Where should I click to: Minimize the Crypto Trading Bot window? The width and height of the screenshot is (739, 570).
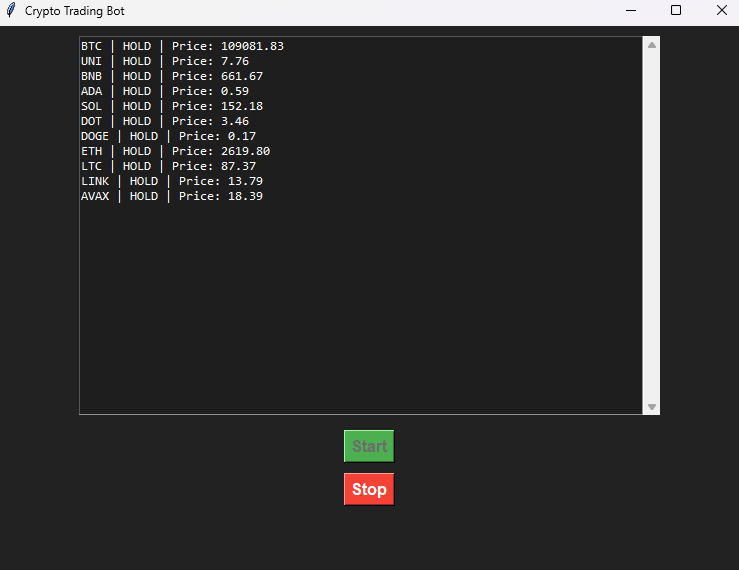pyautogui.click(x=631, y=10)
